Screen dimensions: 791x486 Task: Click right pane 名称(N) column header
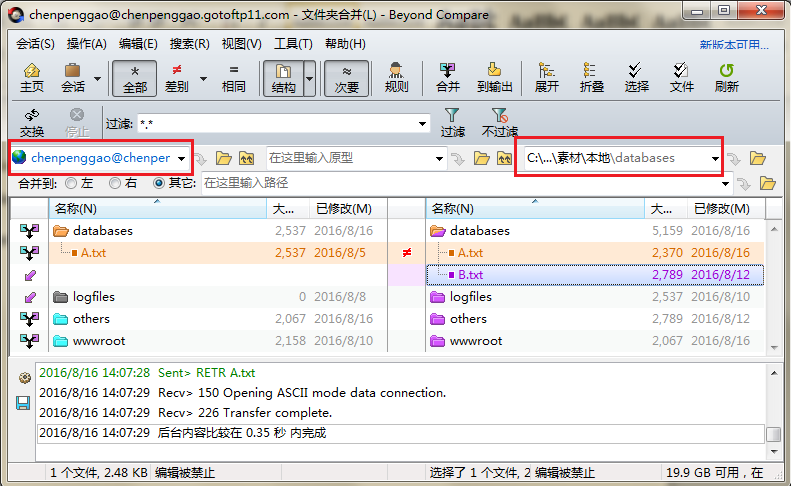tap(535, 208)
